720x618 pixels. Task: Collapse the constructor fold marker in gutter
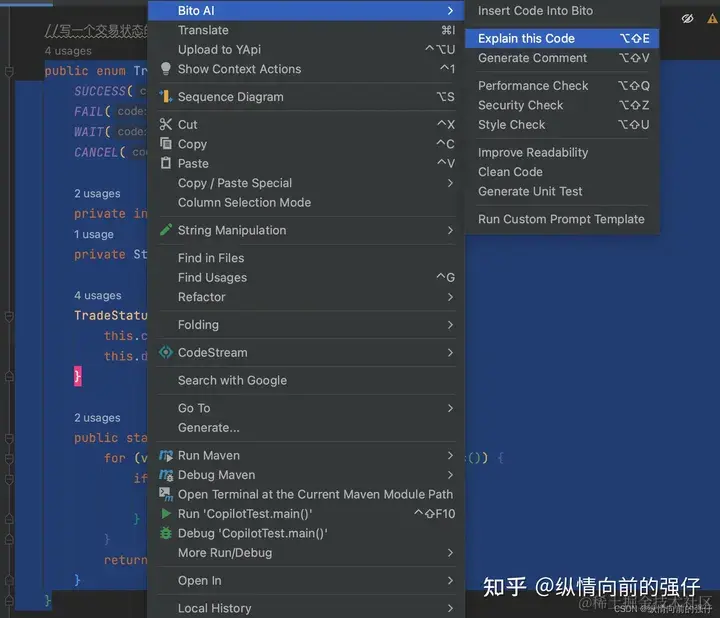(x=9, y=316)
